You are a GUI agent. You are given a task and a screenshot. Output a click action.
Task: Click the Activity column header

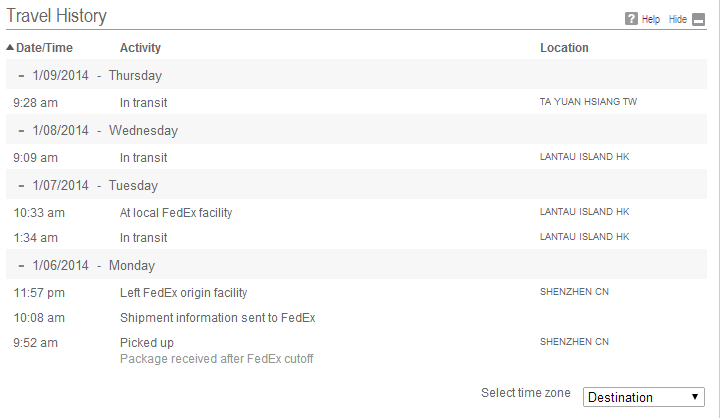coord(140,48)
